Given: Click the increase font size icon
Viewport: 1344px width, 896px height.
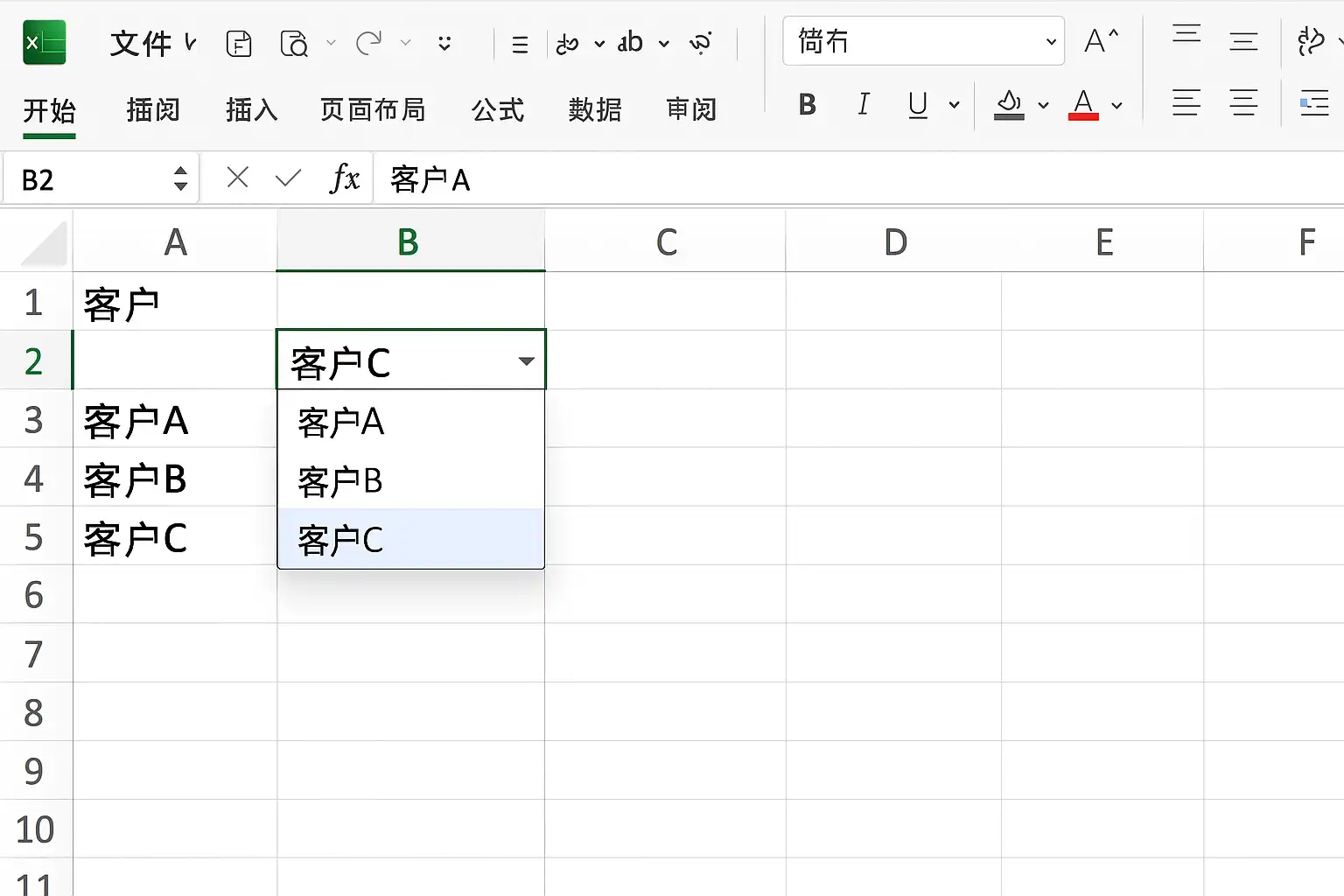Looking at the screenshot, I should [x=1101, y=41].
